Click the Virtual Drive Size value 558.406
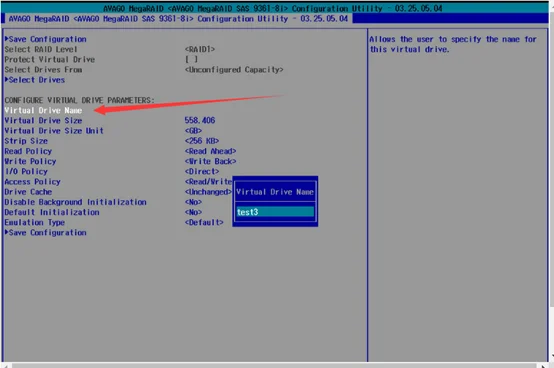This screenshot has height=368, width=554. 200,120
